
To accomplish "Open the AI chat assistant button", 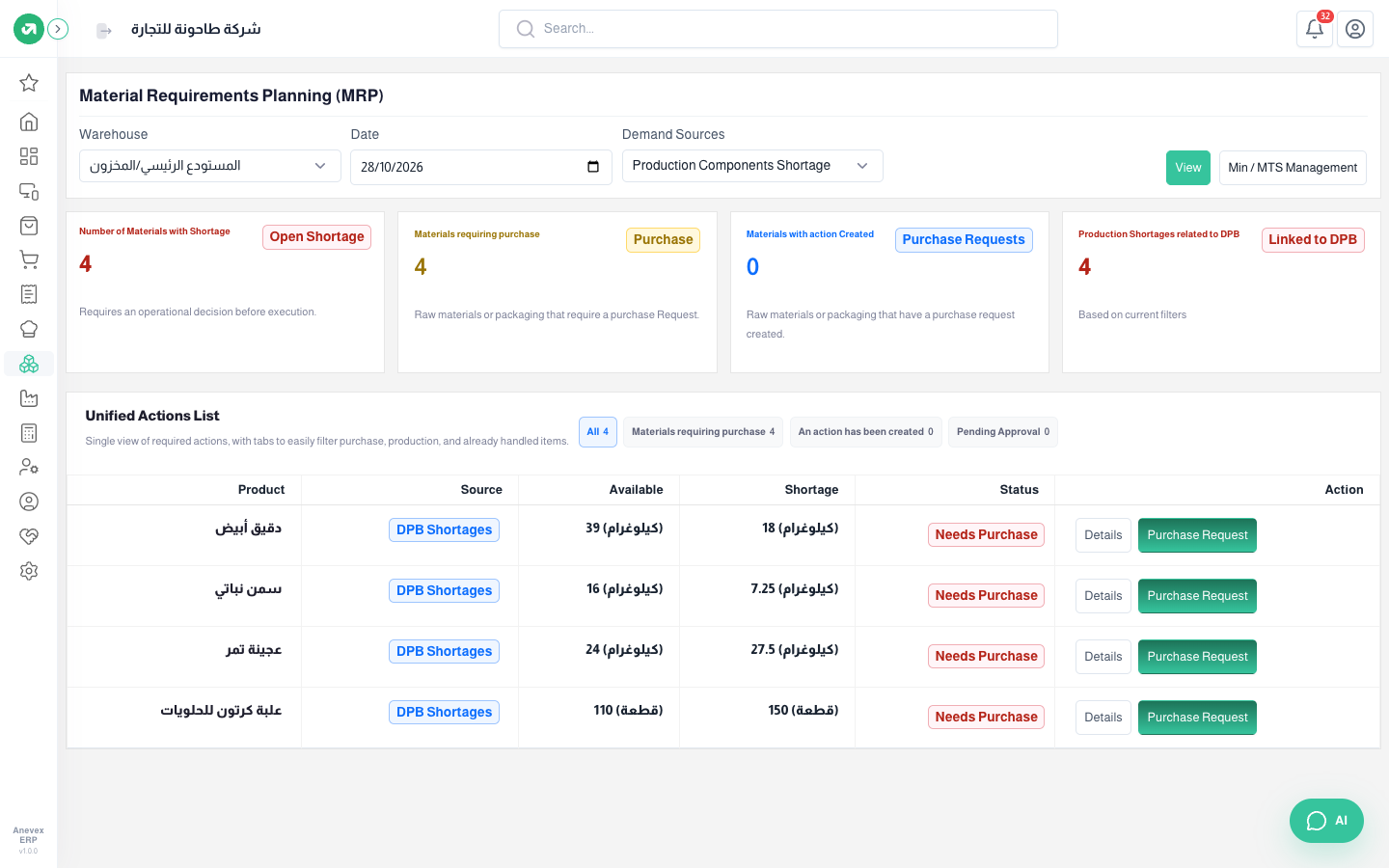I will [x=1326, y=821].
